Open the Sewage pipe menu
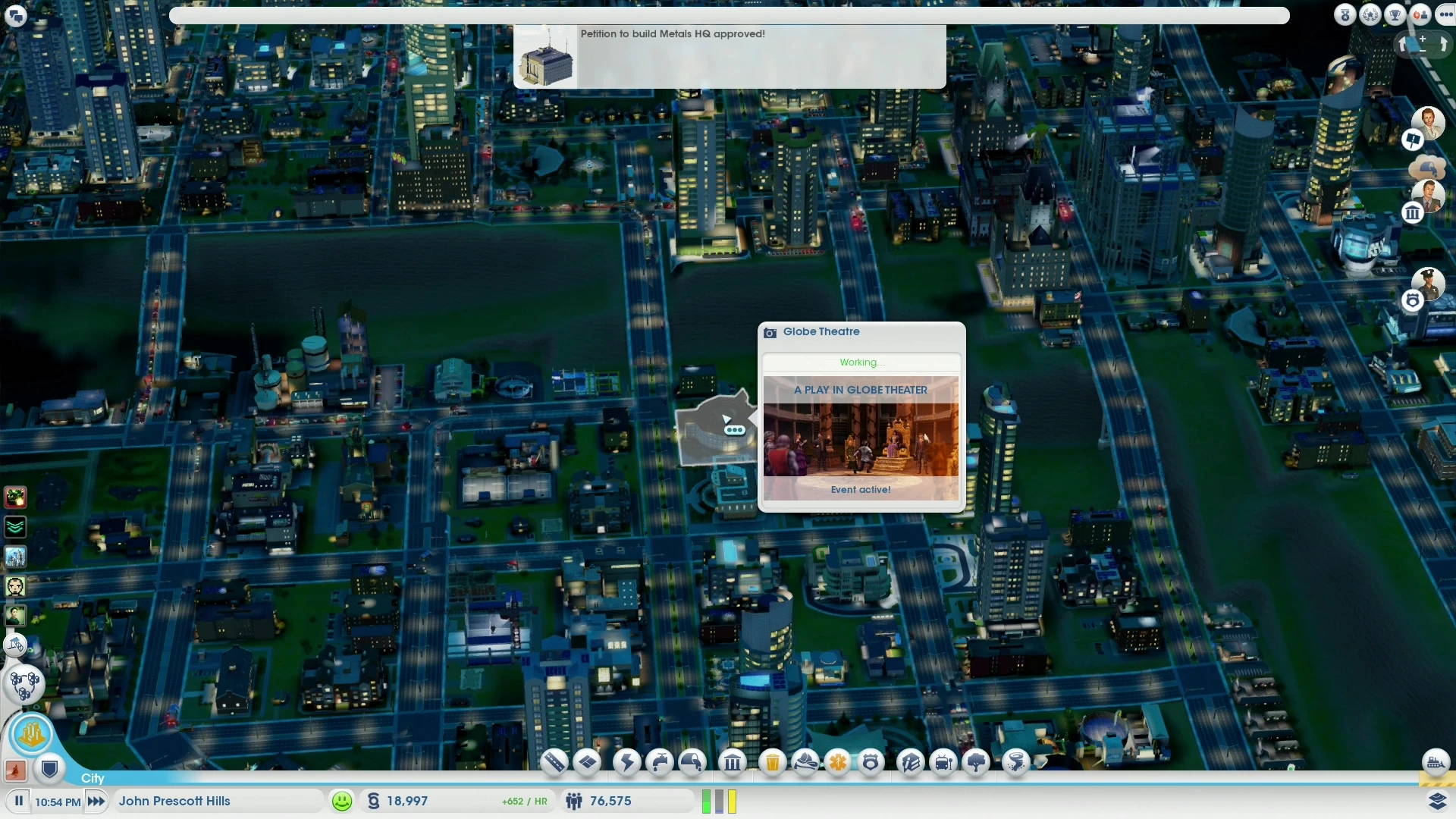1456x819 pixels. pos(692,761)
